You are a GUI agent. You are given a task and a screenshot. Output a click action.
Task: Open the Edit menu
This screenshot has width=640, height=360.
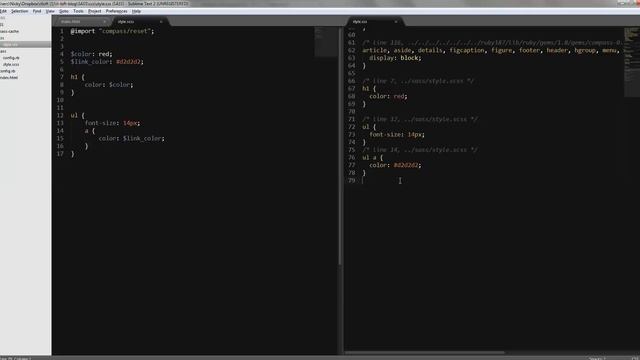click(x=3, y=11)
